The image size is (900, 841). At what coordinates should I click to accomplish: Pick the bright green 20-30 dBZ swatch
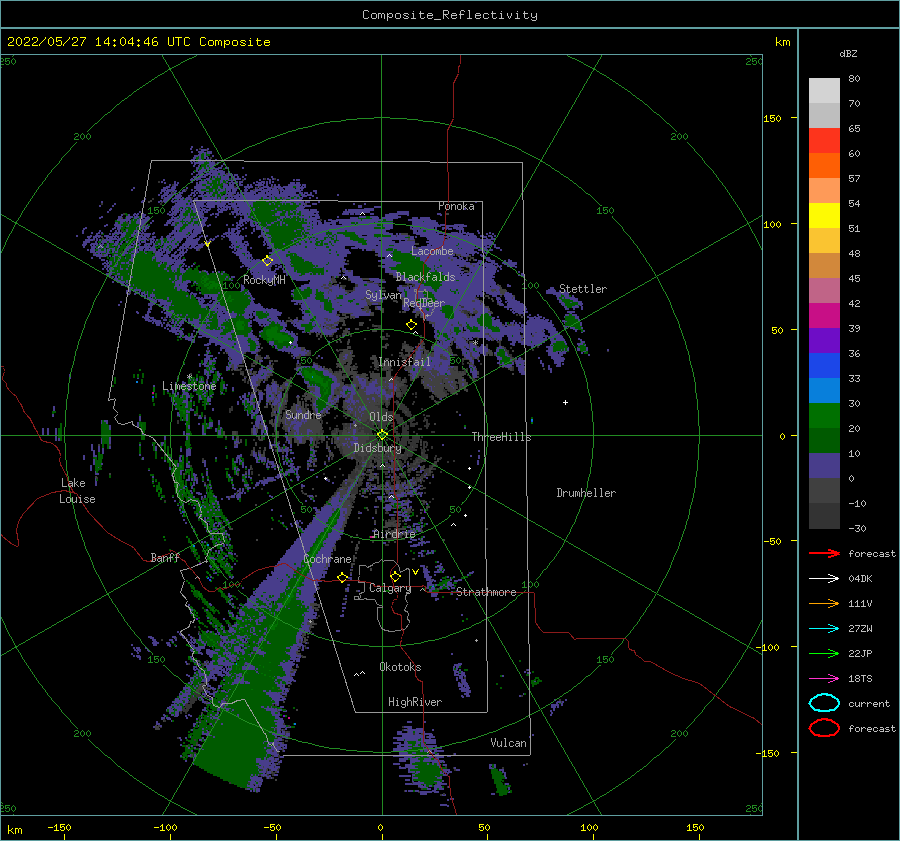tap(824, 416)
